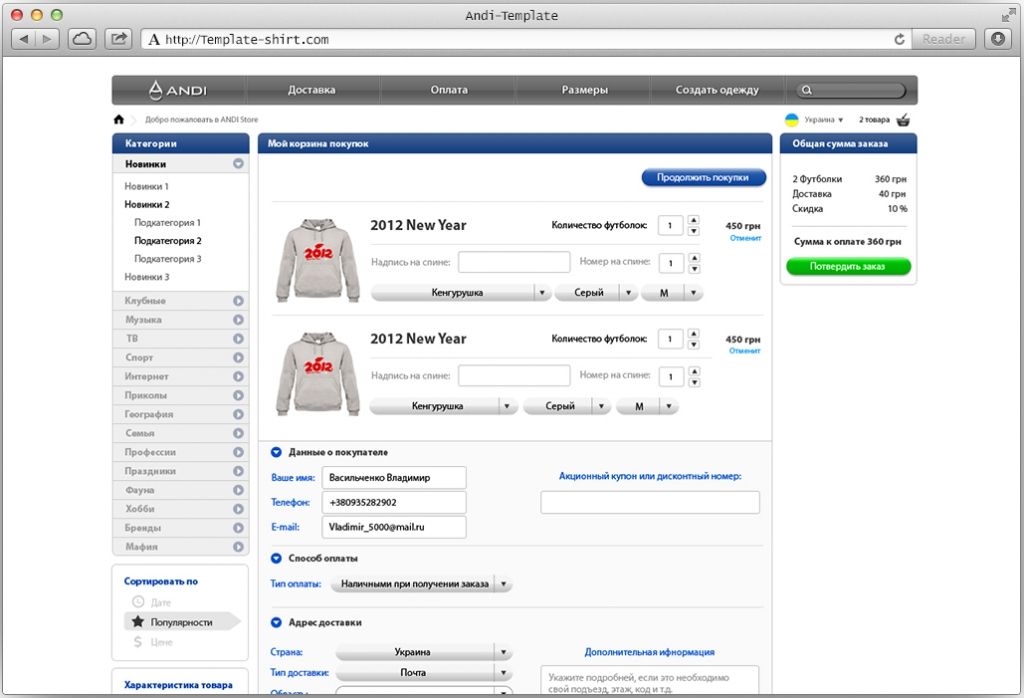The image size is (1024, 698).
Task: Increase first item's Количество футболок stepper
Action: tap(694, 220)
